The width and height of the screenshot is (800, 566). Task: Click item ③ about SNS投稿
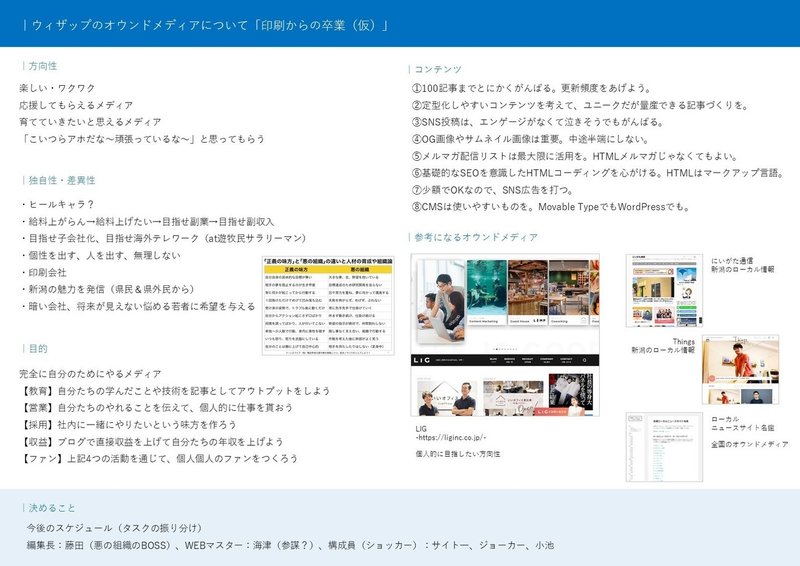538,122
